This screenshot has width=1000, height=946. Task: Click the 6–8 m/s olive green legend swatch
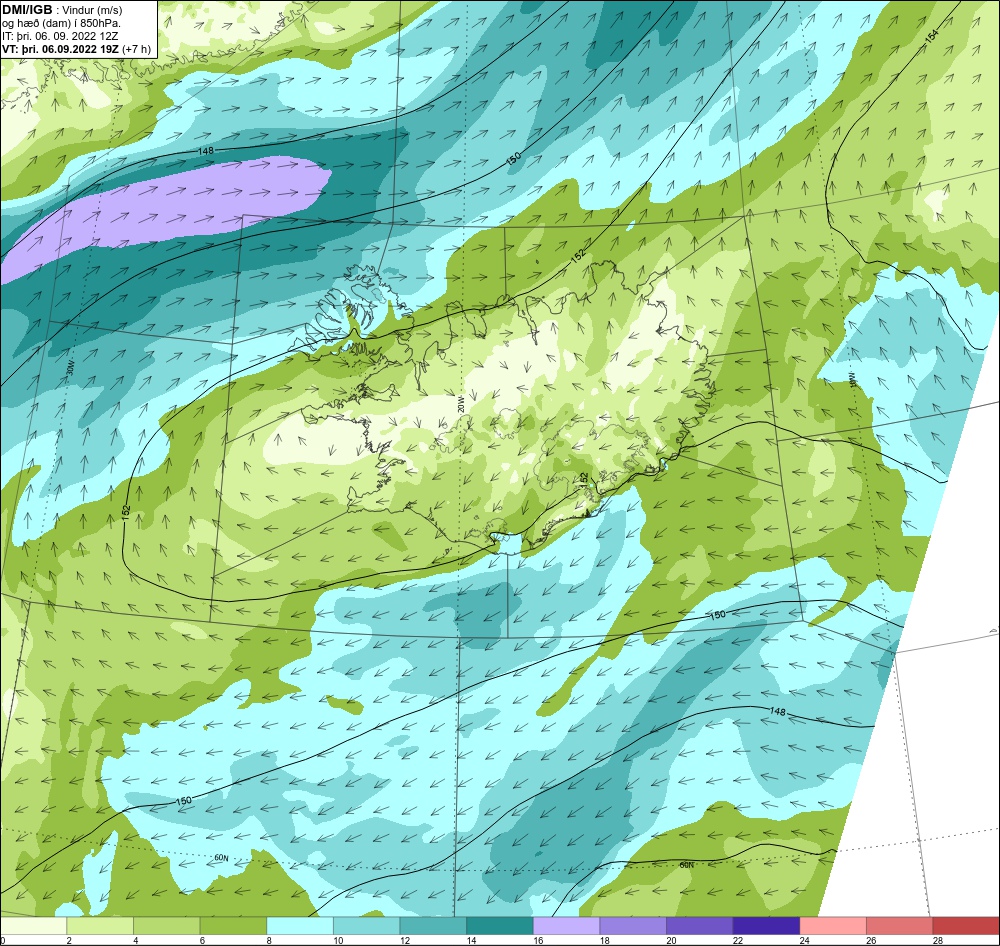point(233,926)
